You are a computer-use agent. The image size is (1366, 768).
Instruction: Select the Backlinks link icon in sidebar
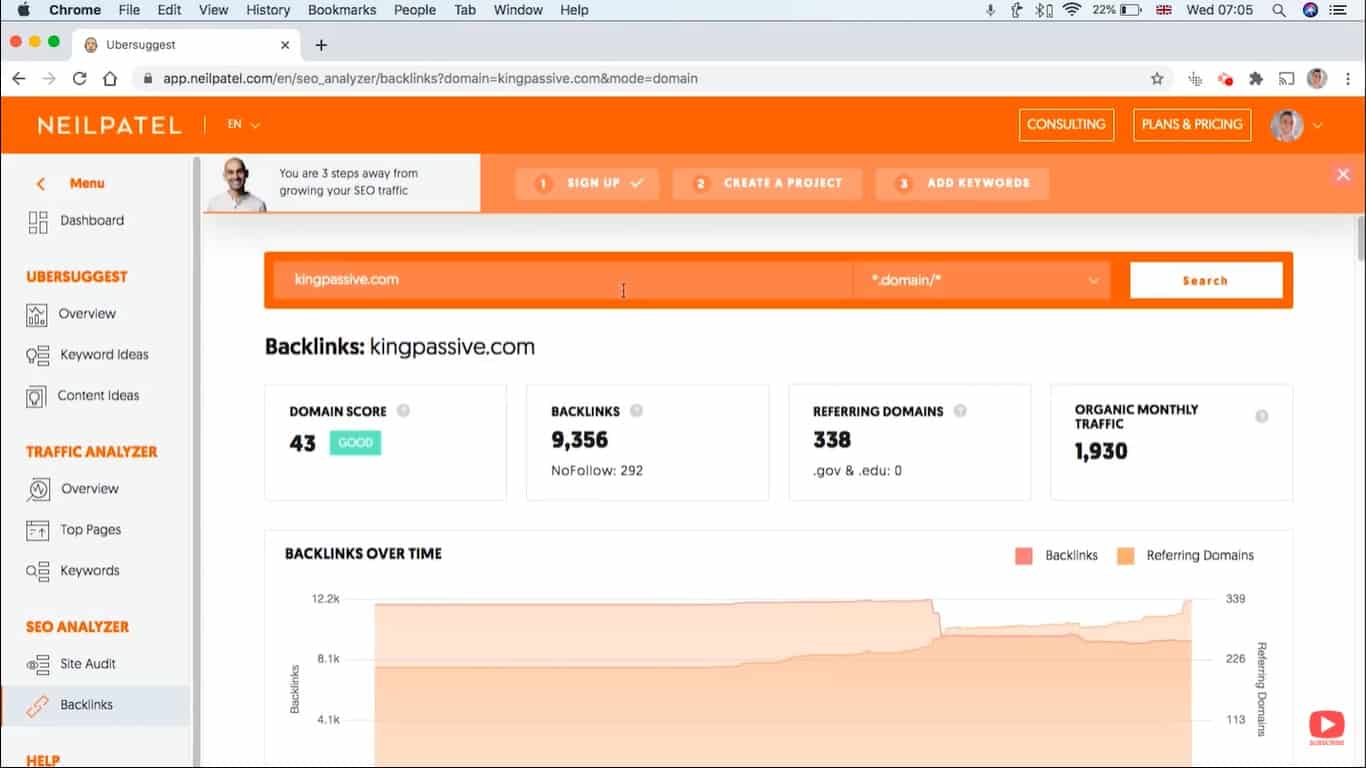pyautogui.click(x=37, y=705)
